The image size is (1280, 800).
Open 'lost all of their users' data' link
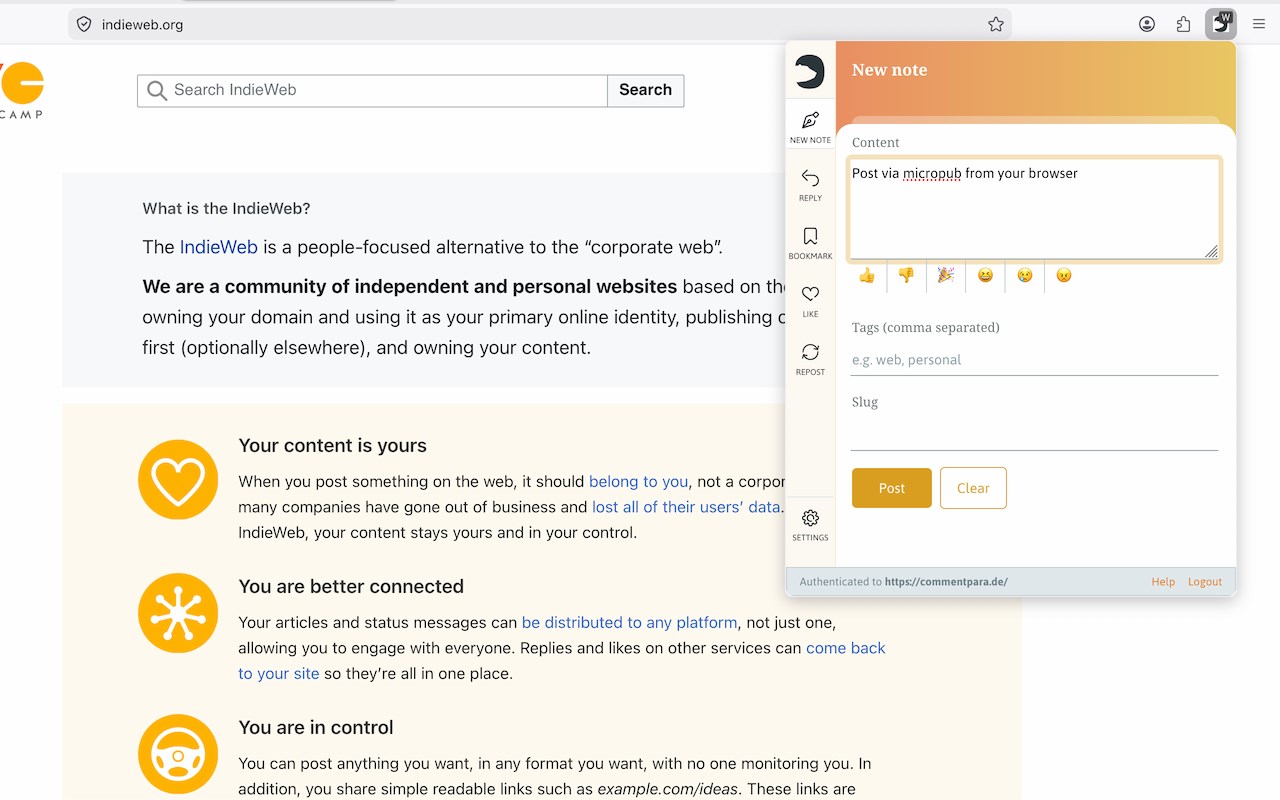pos(686,507)
